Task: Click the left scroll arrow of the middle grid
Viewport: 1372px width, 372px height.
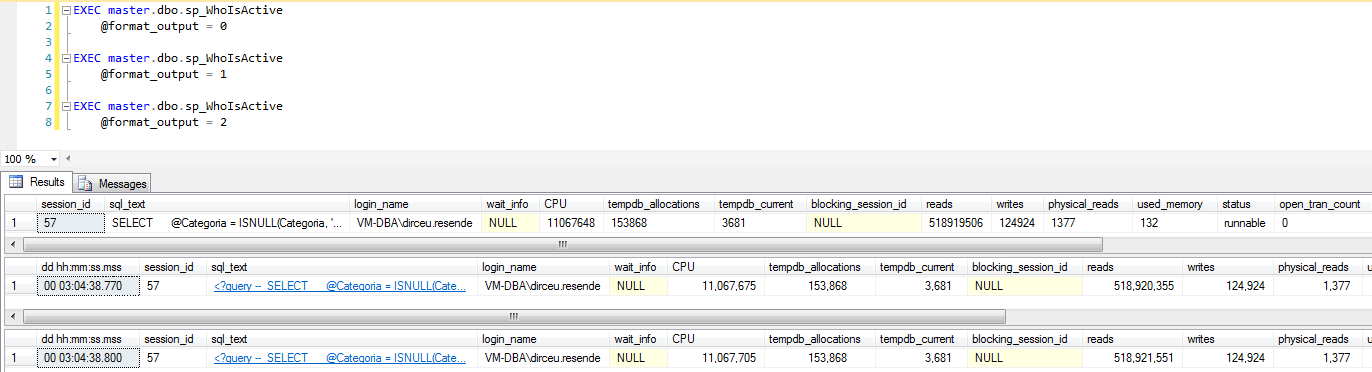Action: click(x=13, y=316)
